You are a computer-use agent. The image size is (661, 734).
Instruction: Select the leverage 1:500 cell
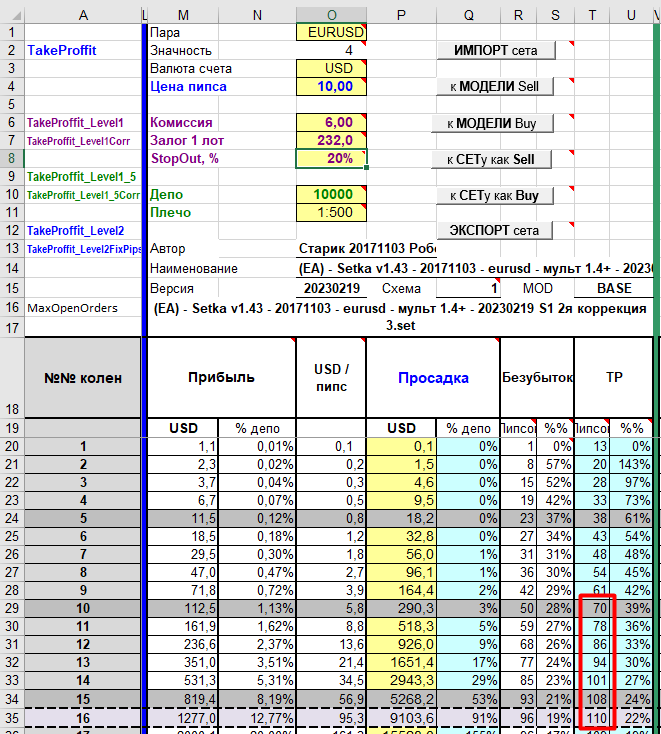[x=331, y=212]
